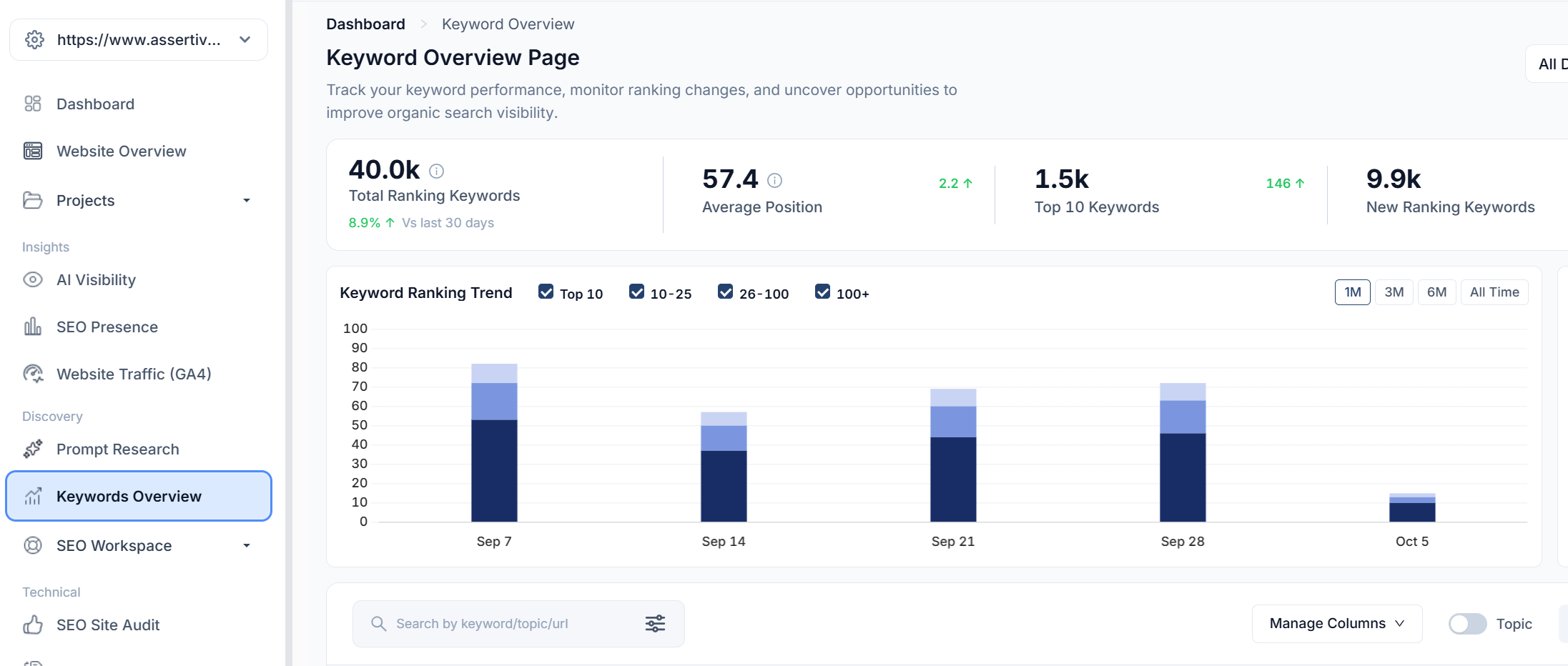Click the AI Visibility eye icon
Viewport: 1568px width, 666px height.
[x=33, y=279]
